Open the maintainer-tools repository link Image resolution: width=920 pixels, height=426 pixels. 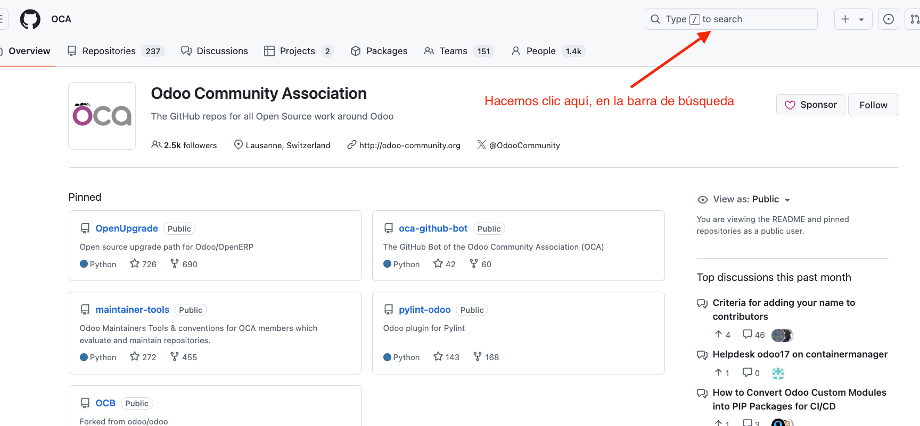click(133, 310)
